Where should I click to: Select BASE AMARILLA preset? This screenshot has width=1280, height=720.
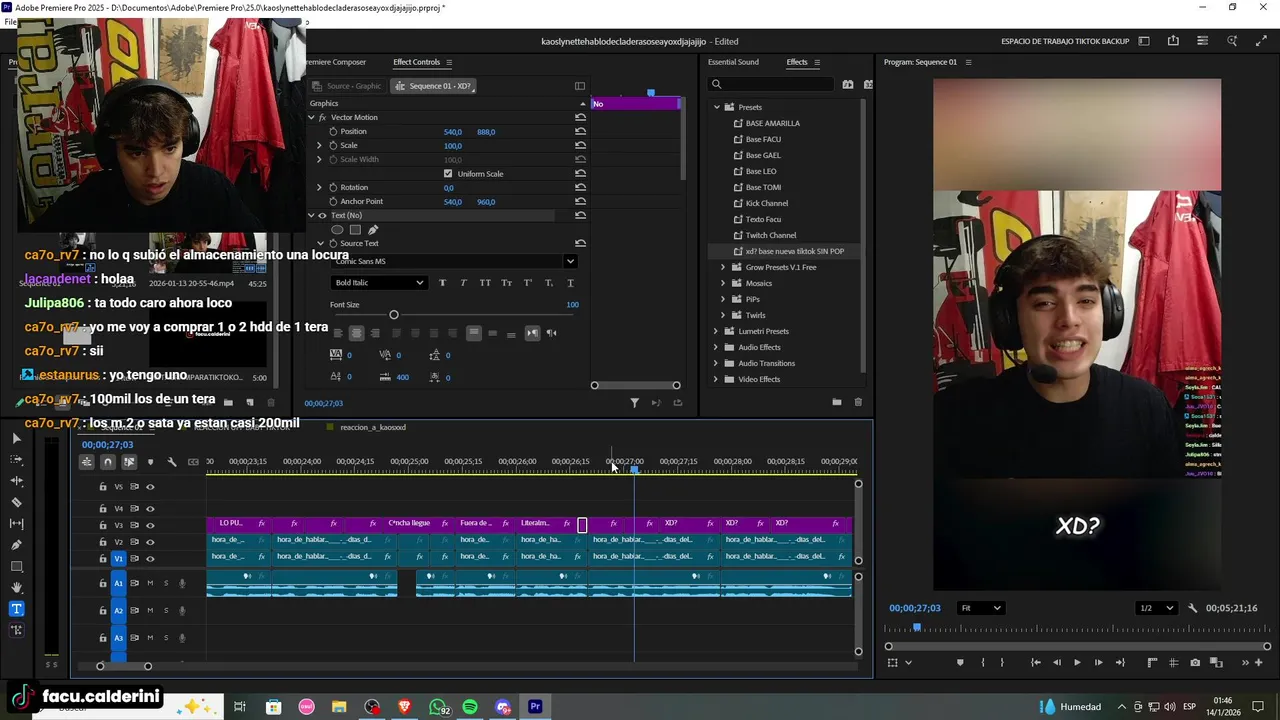click(x=772, y=123)
